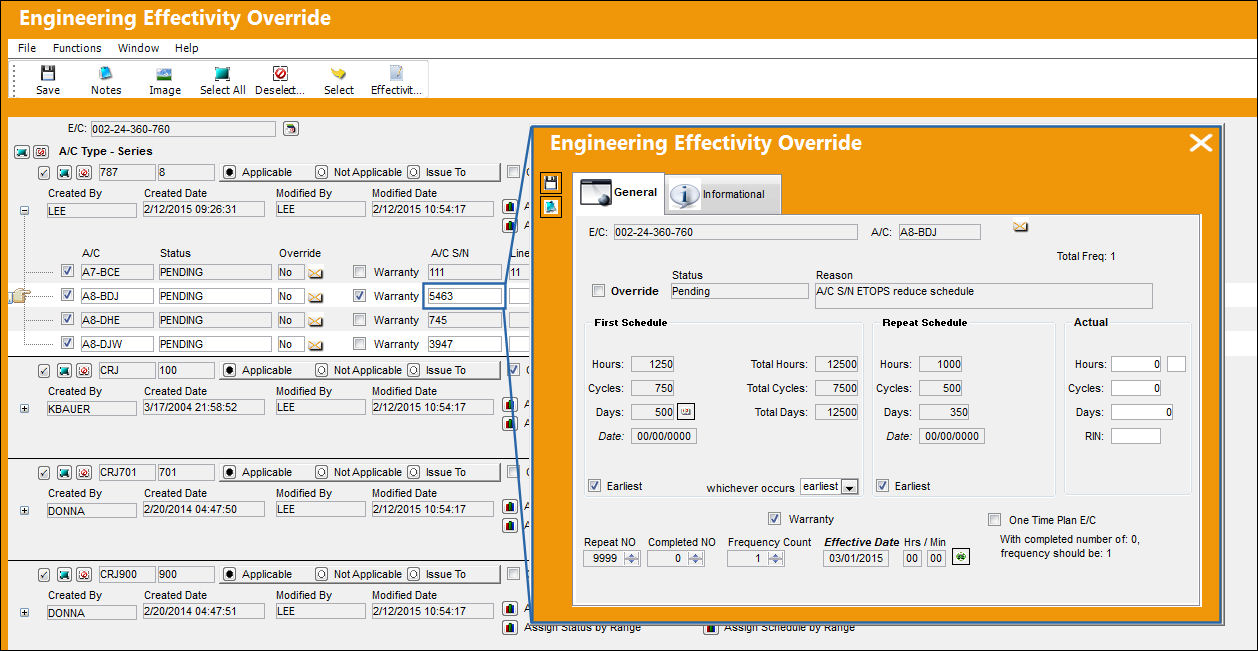Click the override envelope icon for A7-BCE
The width and height of the screenshot is (1258, 651).
tap(315, 272)
